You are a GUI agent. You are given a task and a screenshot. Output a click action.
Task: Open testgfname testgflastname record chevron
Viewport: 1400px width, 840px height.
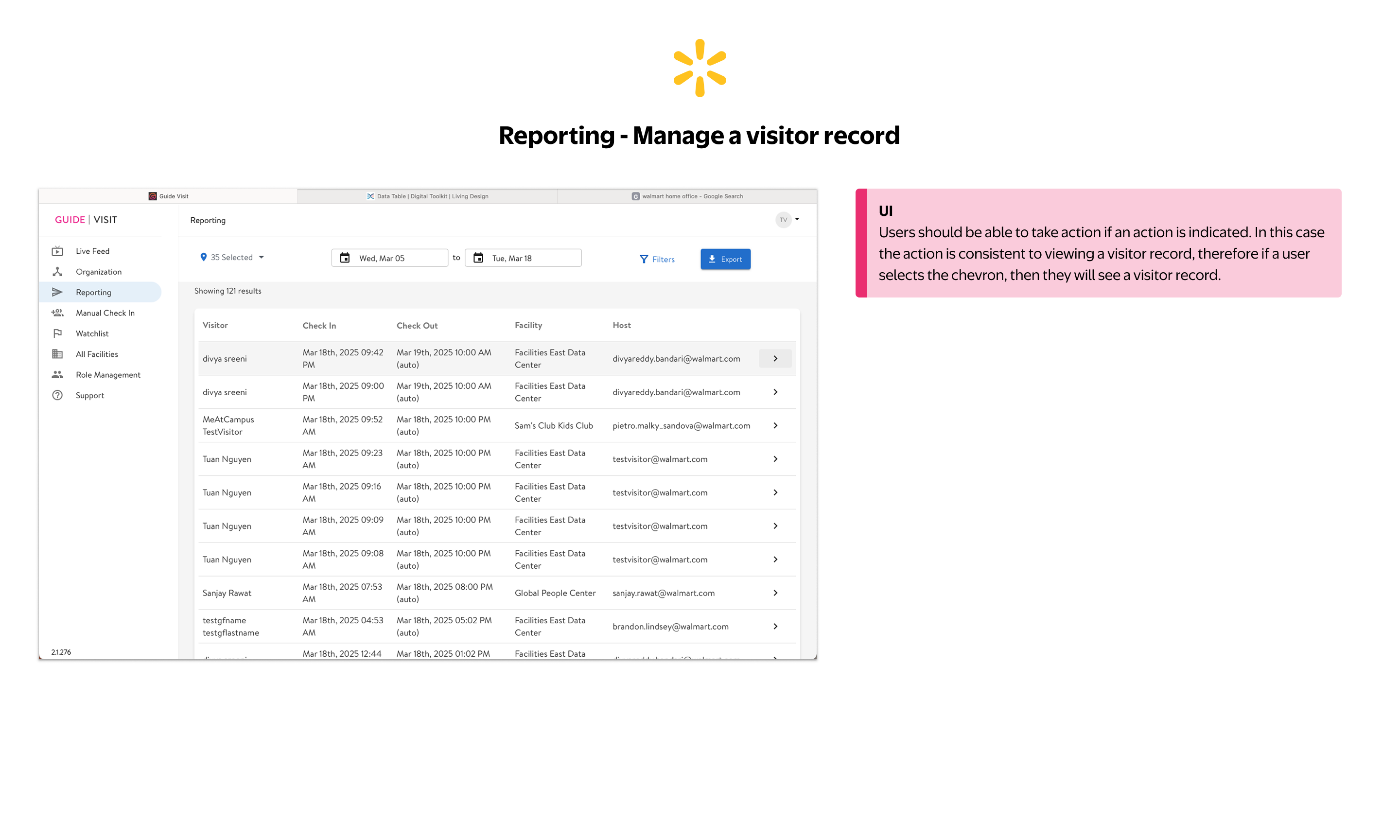tap(775, 626)
